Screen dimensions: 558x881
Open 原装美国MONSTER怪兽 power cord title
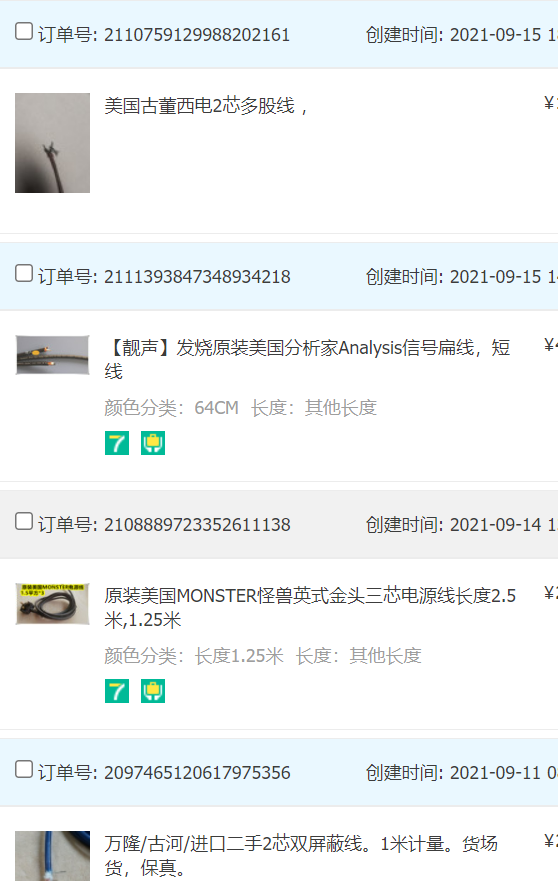[310, 607]
